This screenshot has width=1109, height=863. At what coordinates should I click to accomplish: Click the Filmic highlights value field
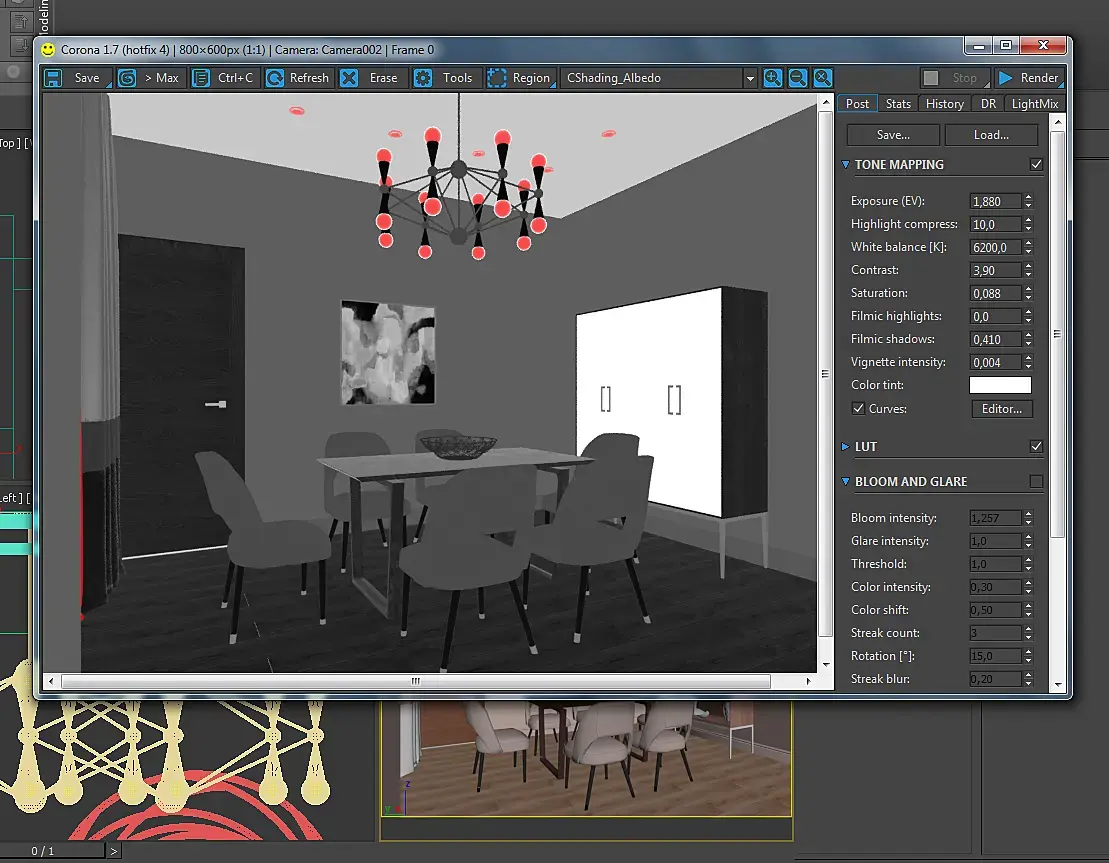click(x=995, y=316)
